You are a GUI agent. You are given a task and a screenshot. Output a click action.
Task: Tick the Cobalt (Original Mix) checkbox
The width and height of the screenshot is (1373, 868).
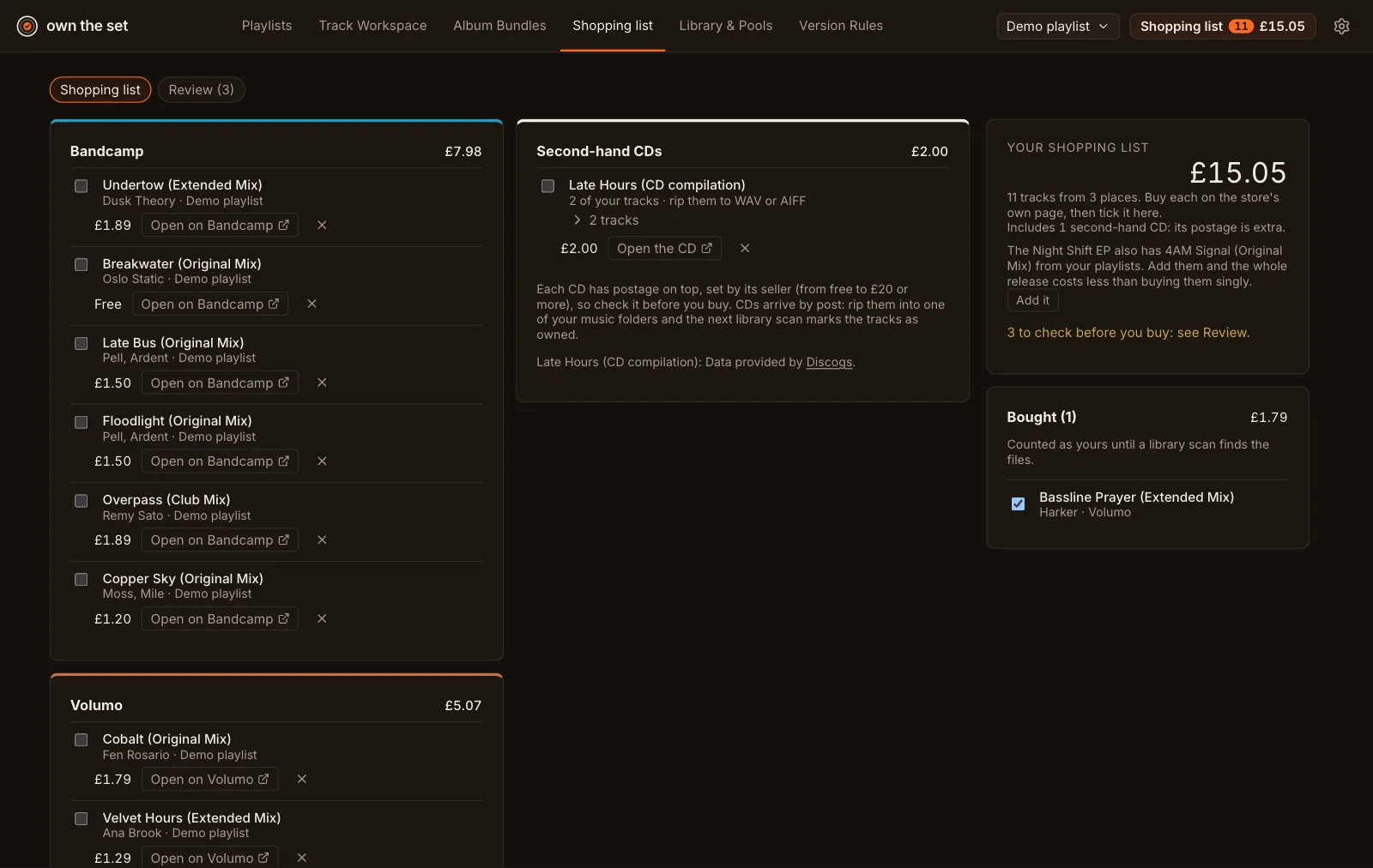coord(82,740)
